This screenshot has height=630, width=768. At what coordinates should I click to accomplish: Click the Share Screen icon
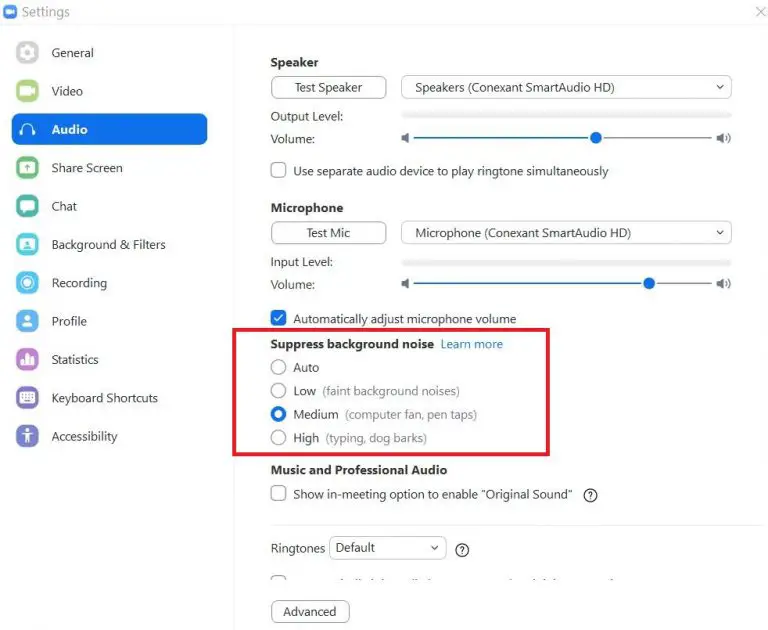click(x=27, y=168)
